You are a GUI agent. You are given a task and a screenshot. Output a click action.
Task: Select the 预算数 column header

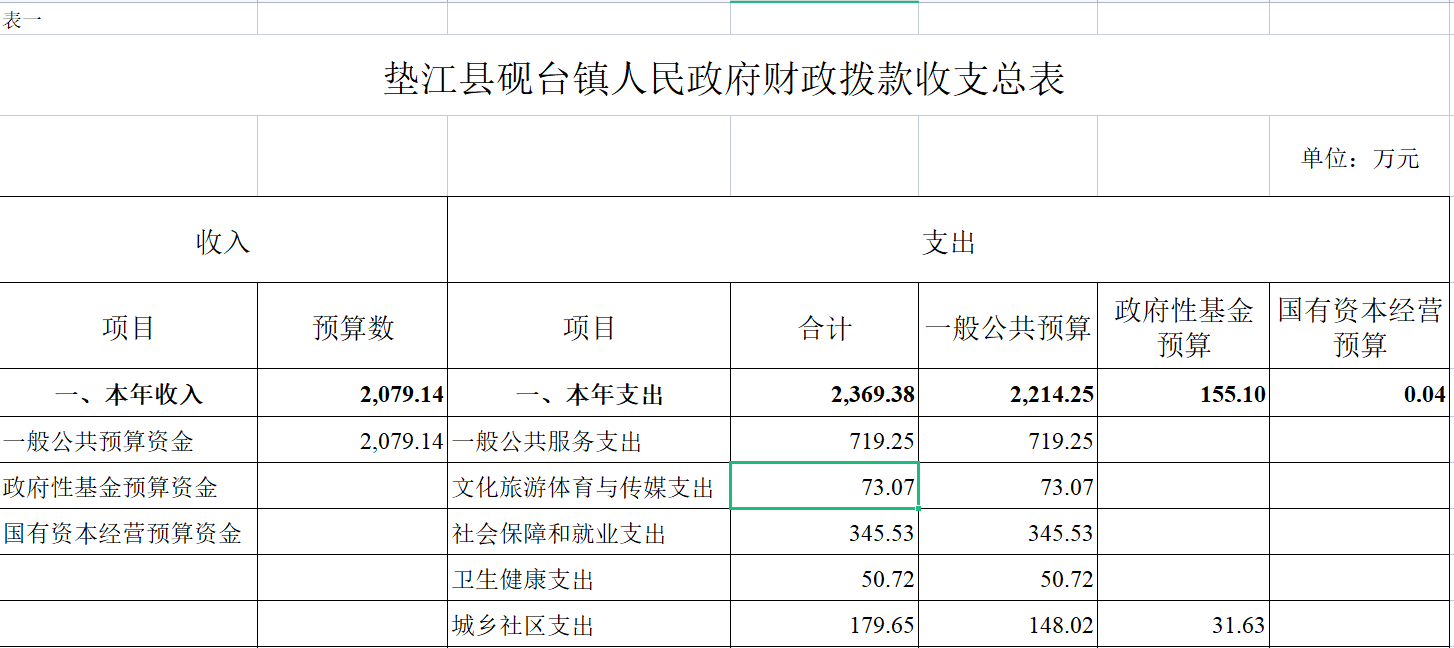[x=353, y=327]
